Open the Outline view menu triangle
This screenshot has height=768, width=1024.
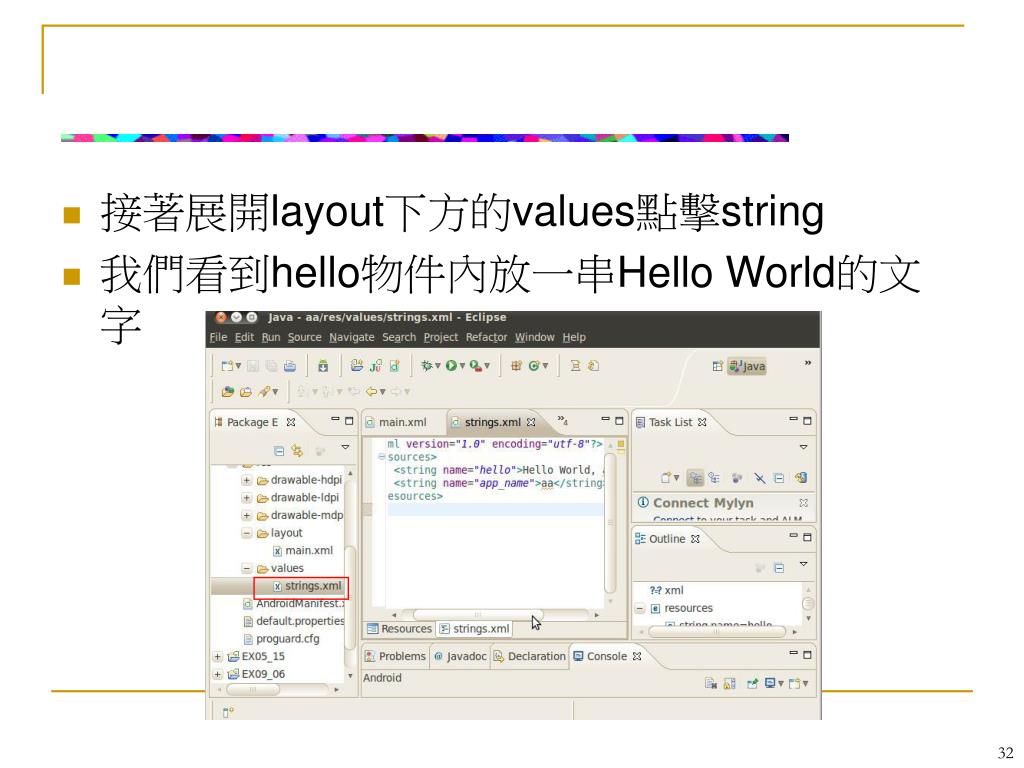(x=804, y=564)
